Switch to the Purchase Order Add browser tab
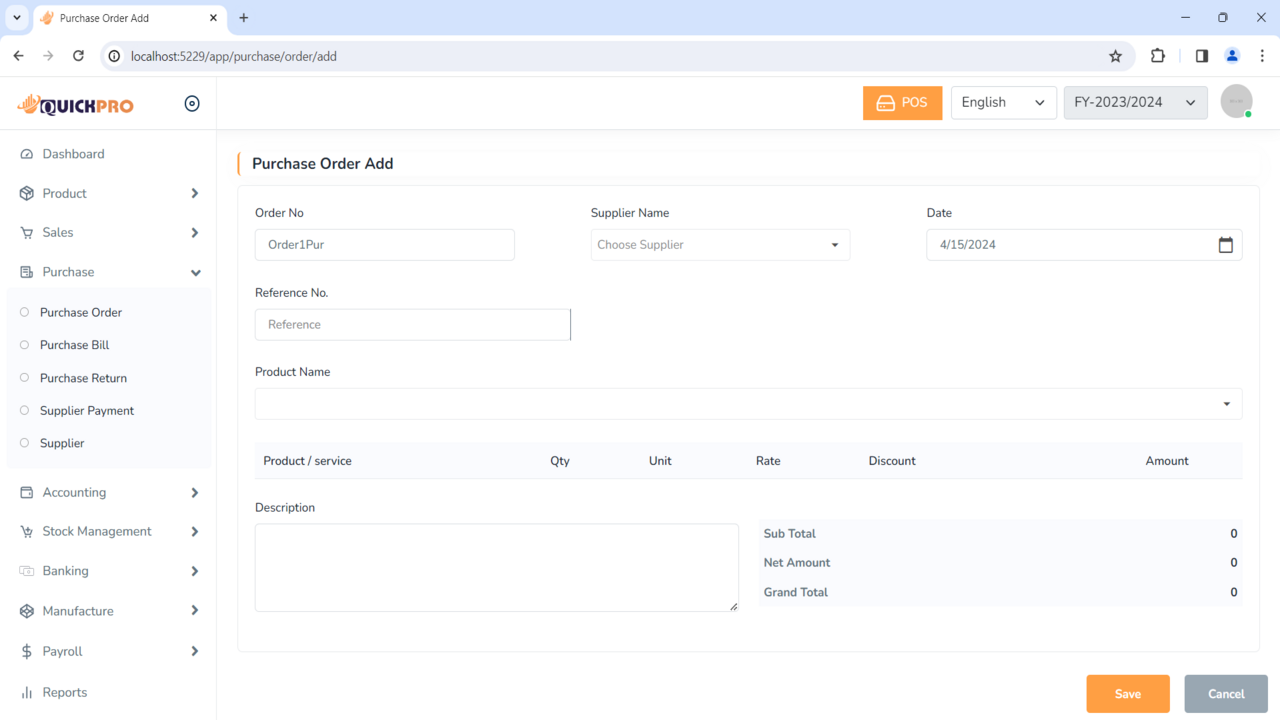Viewport: 1280px width, 720px height. [x=120, y=17]
